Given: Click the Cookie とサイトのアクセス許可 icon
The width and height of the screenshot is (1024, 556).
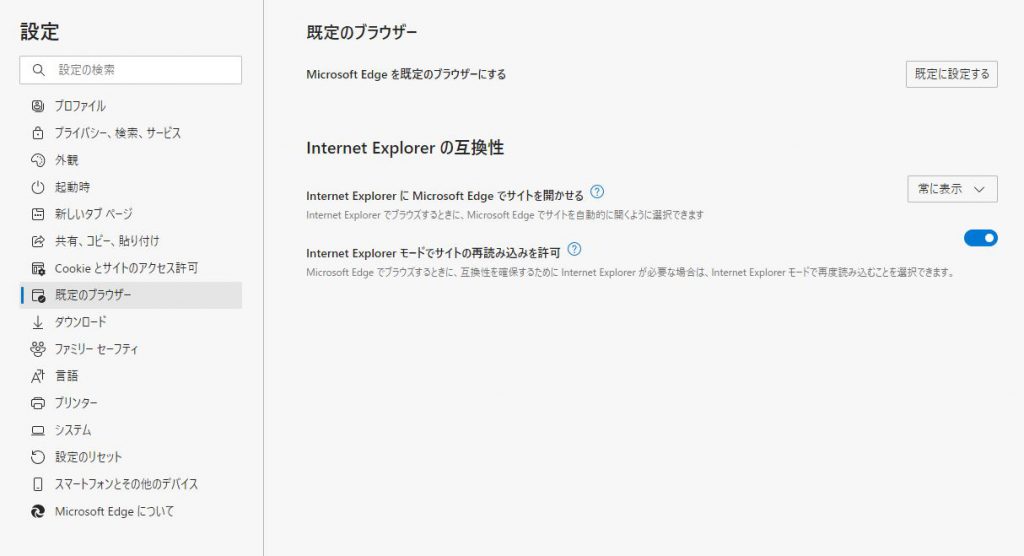Looking at the screenshot, I should click(38, 268).
